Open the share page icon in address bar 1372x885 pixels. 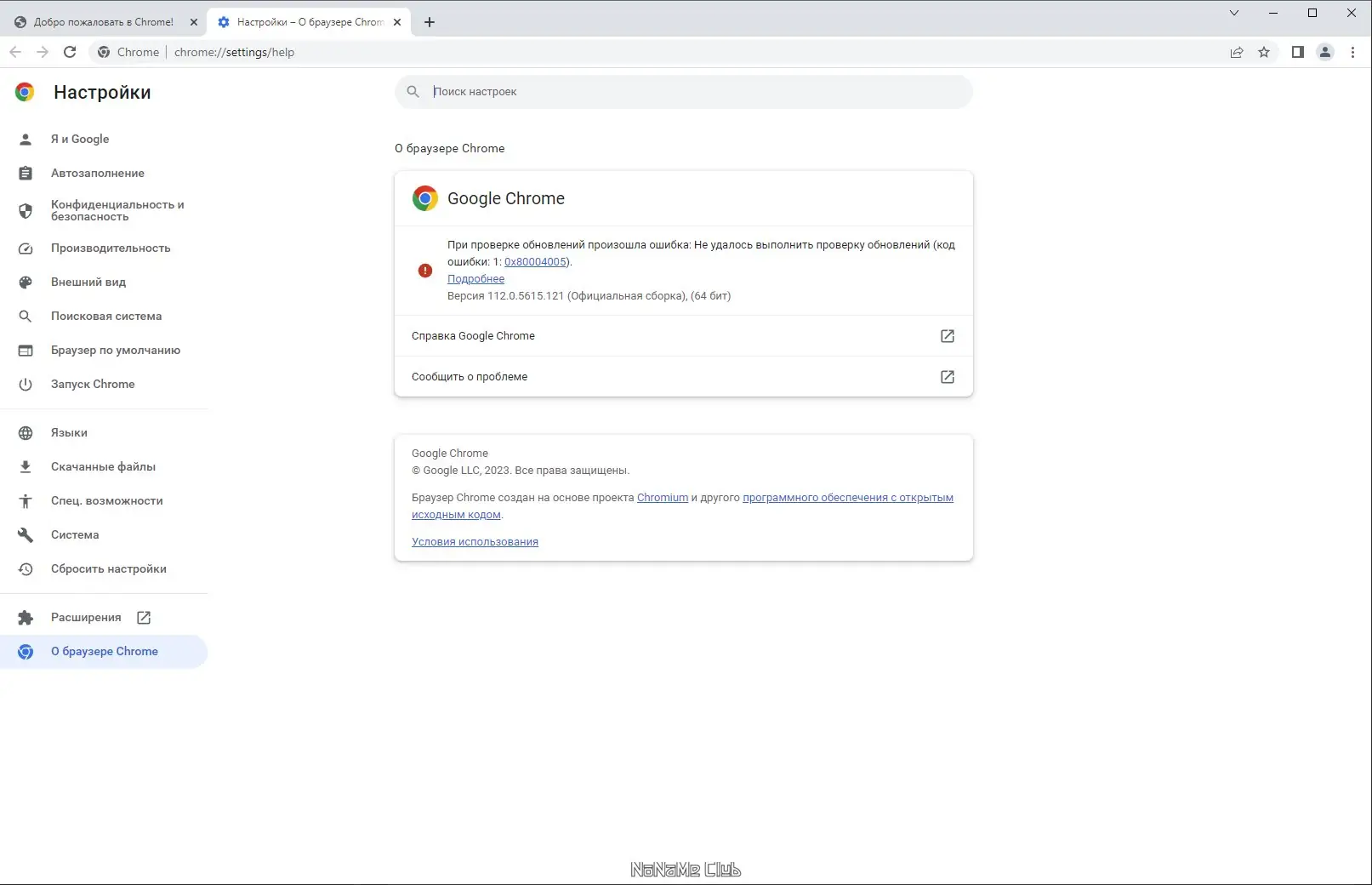point(1237,52)
